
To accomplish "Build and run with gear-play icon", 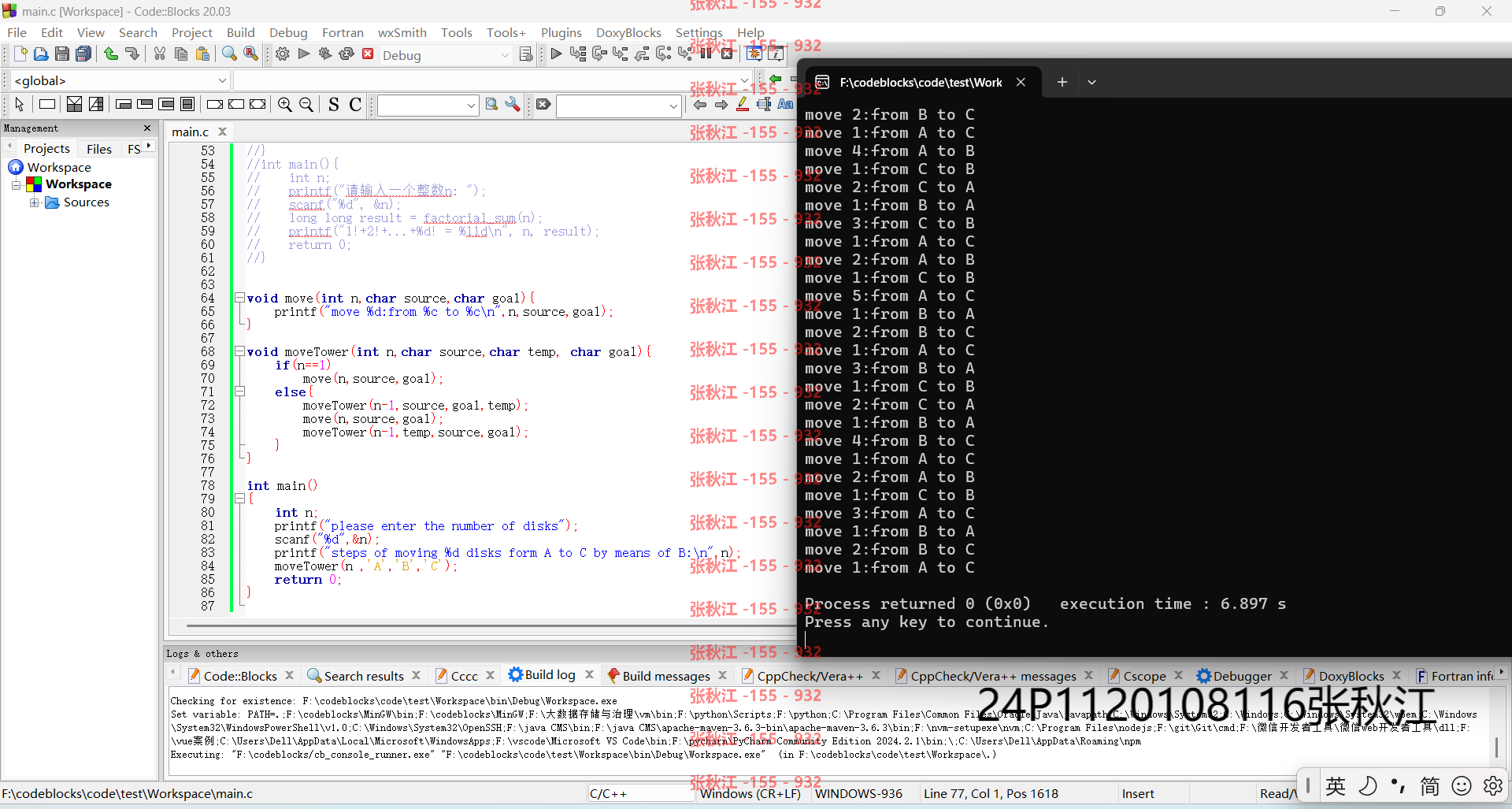I will point(325,54).
